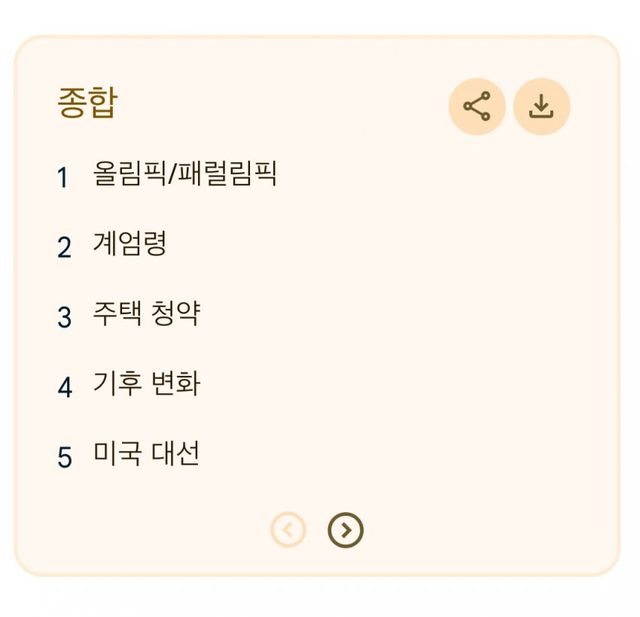This screenshot has height=617, width=640.
Task: Select the 종합 category heading
Action: click(x=87, y=103)
